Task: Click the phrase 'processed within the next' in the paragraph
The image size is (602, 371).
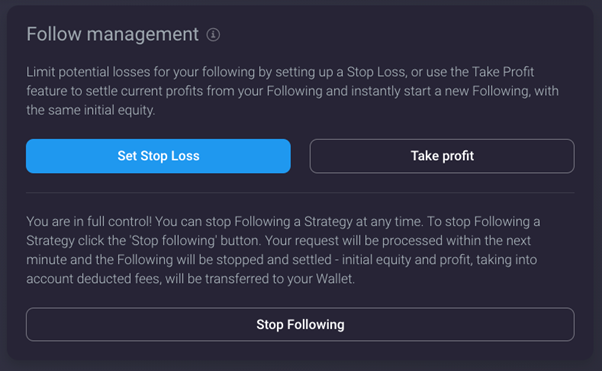Action: pos(456,241)
